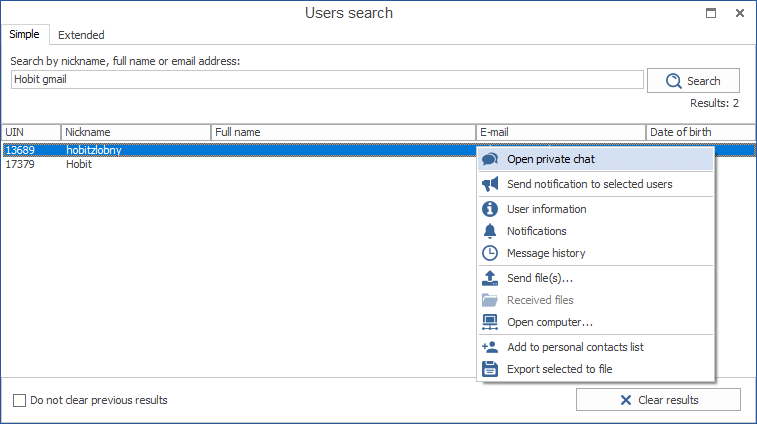The image size is (757, 424).
Task: Click the Add to personal contacts icon
Action: point(490,347)
